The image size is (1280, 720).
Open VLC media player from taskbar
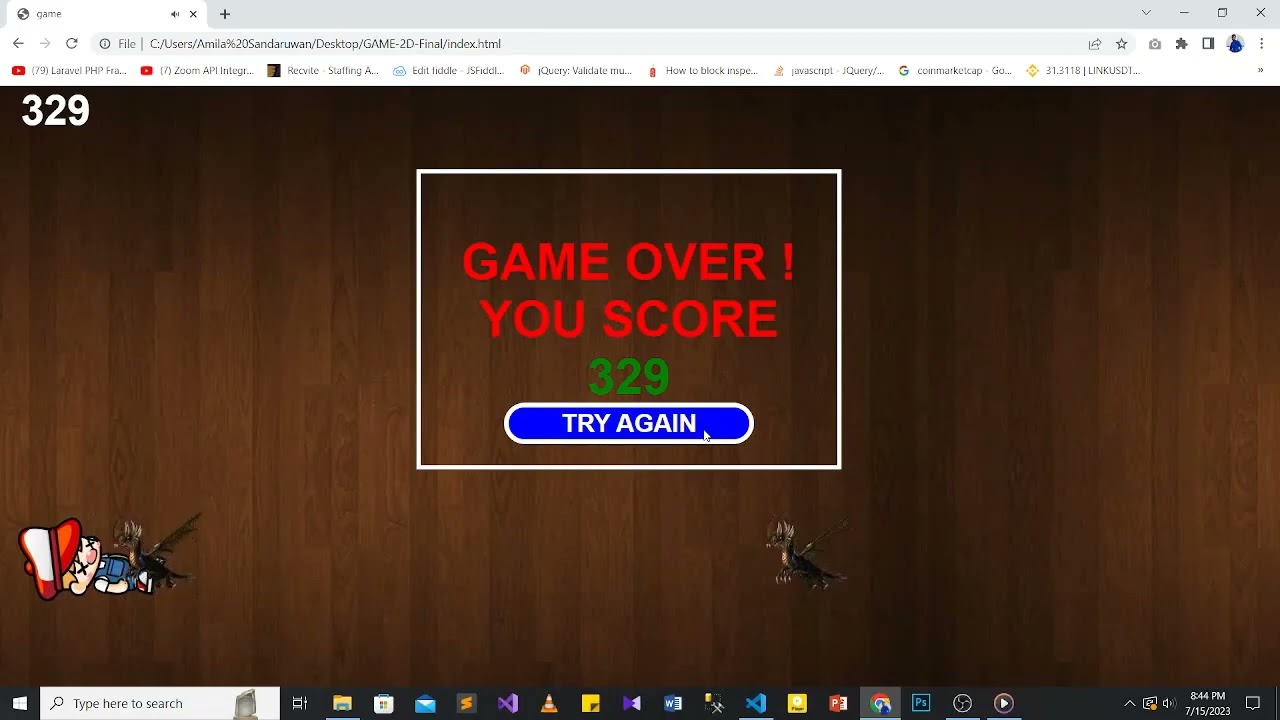549,703
